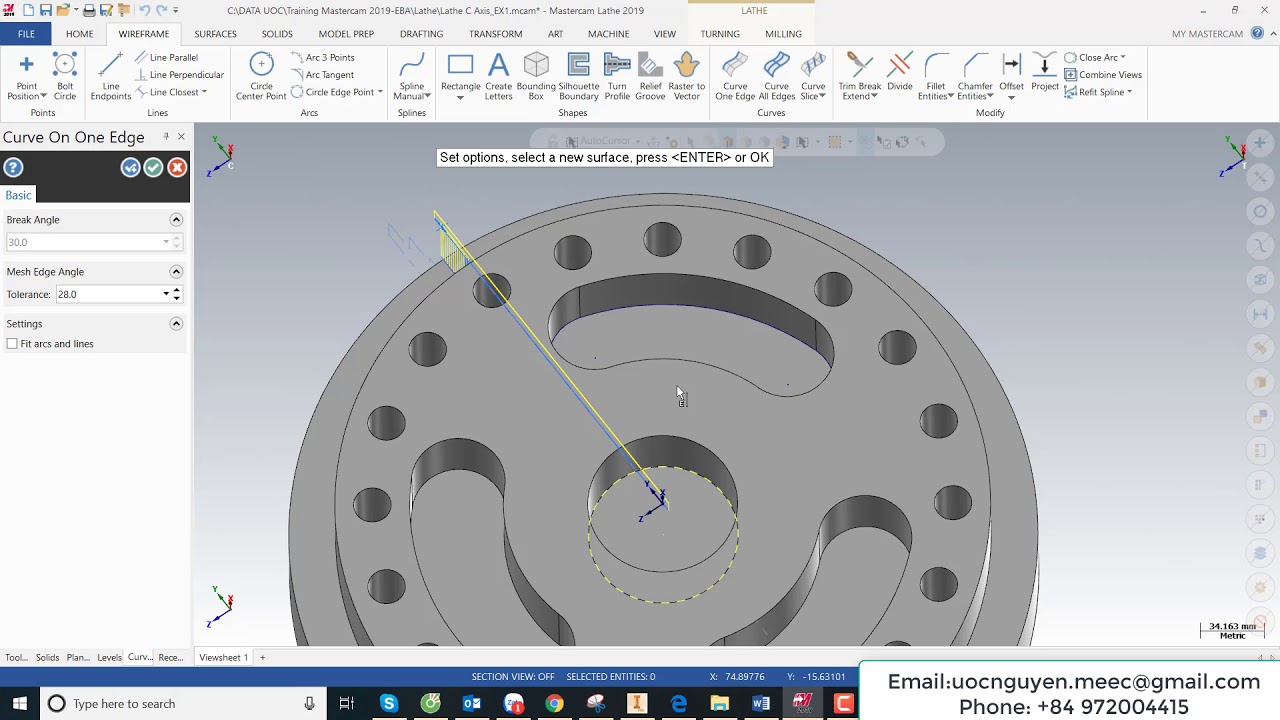Open the MILLING ribbon tab
The height and width of the screenshot is (720, 1280).
[783, 34]
